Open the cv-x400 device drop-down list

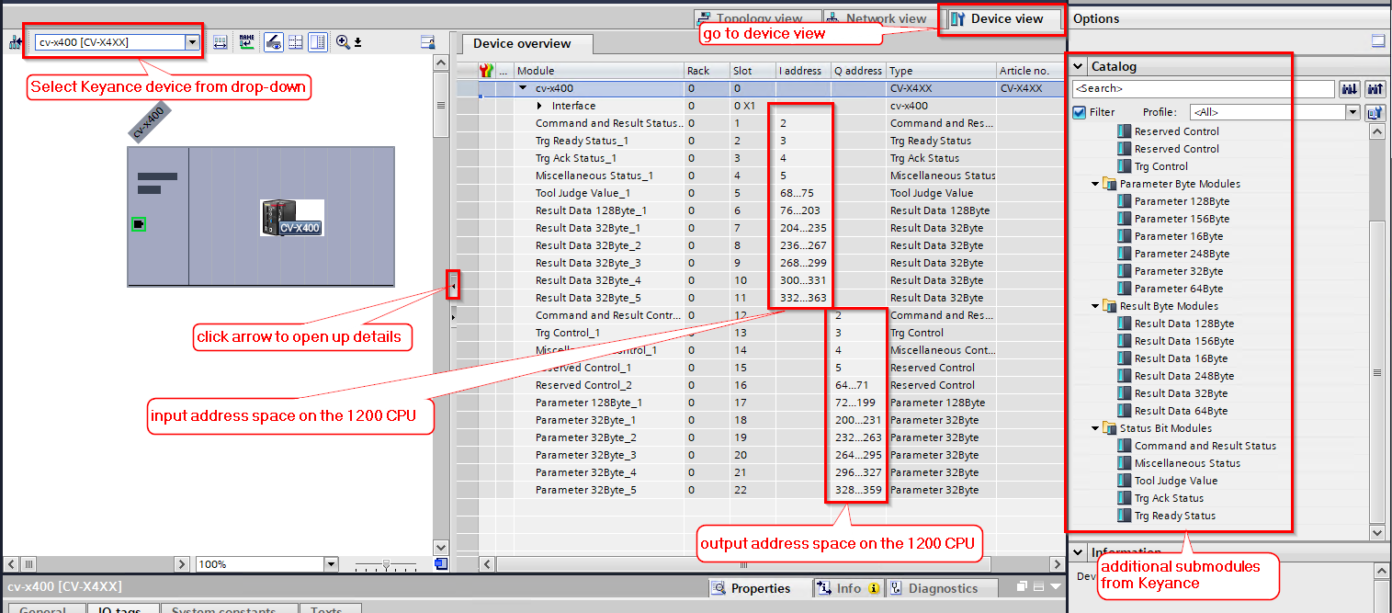(x=191, y=42)
